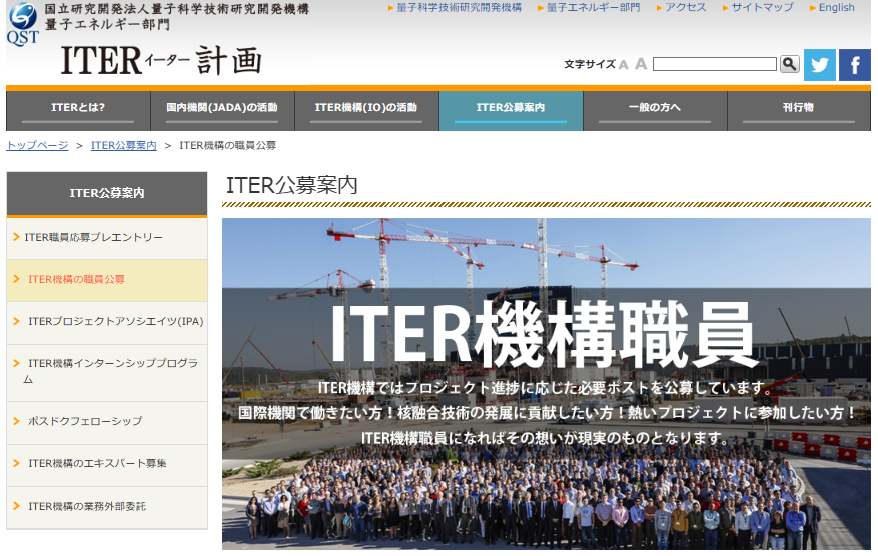Viewport: 878px width, 556px height.
Task: Open 国内機関(JADA)の活動 menu
Action: (222, 111)
